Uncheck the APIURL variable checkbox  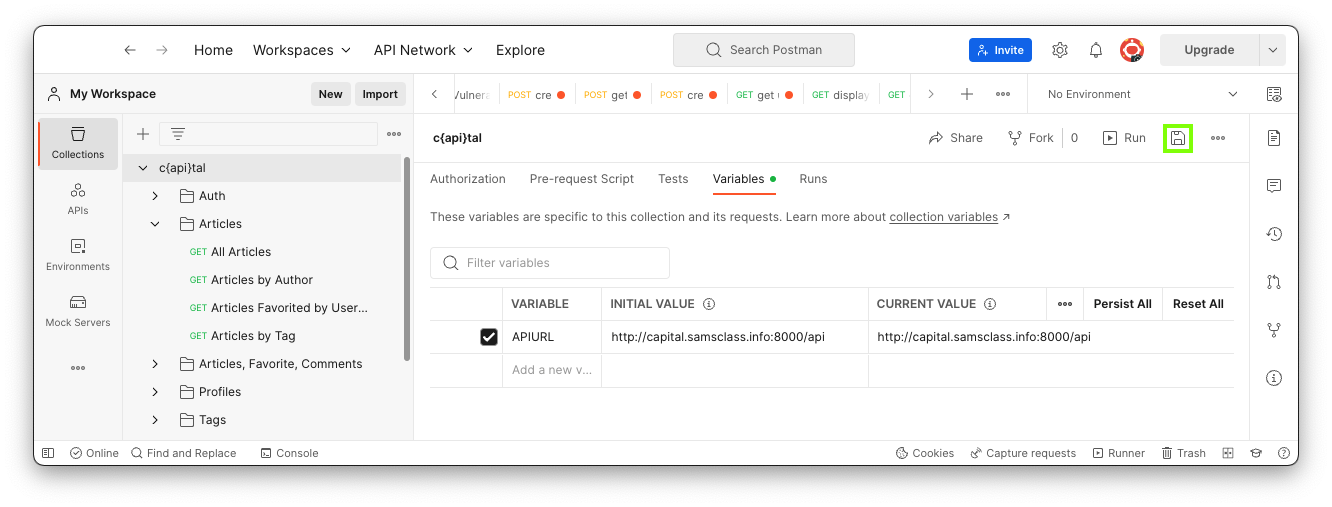489,337
